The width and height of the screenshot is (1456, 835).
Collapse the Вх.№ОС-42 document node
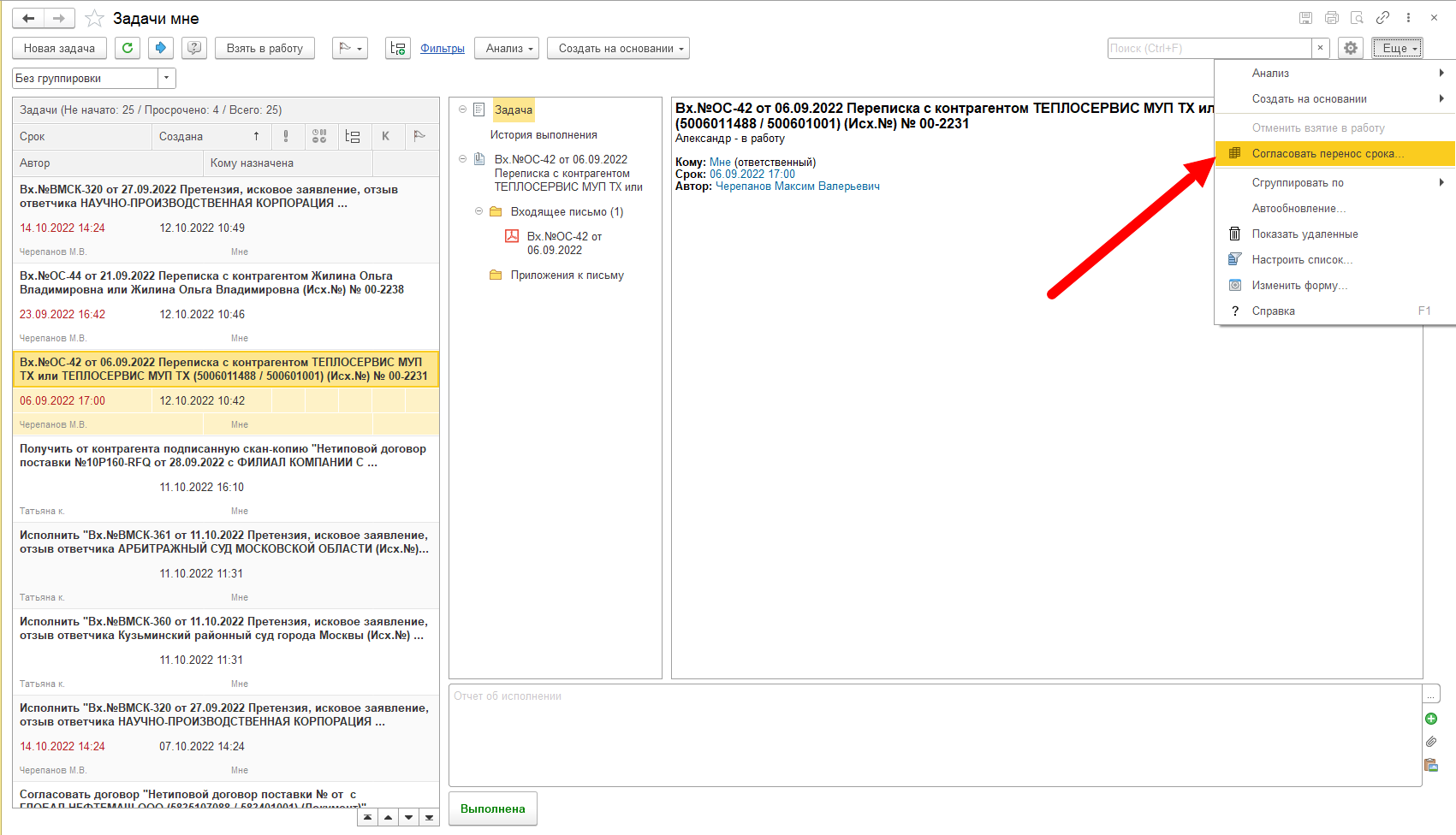click(x=462, y=159)
